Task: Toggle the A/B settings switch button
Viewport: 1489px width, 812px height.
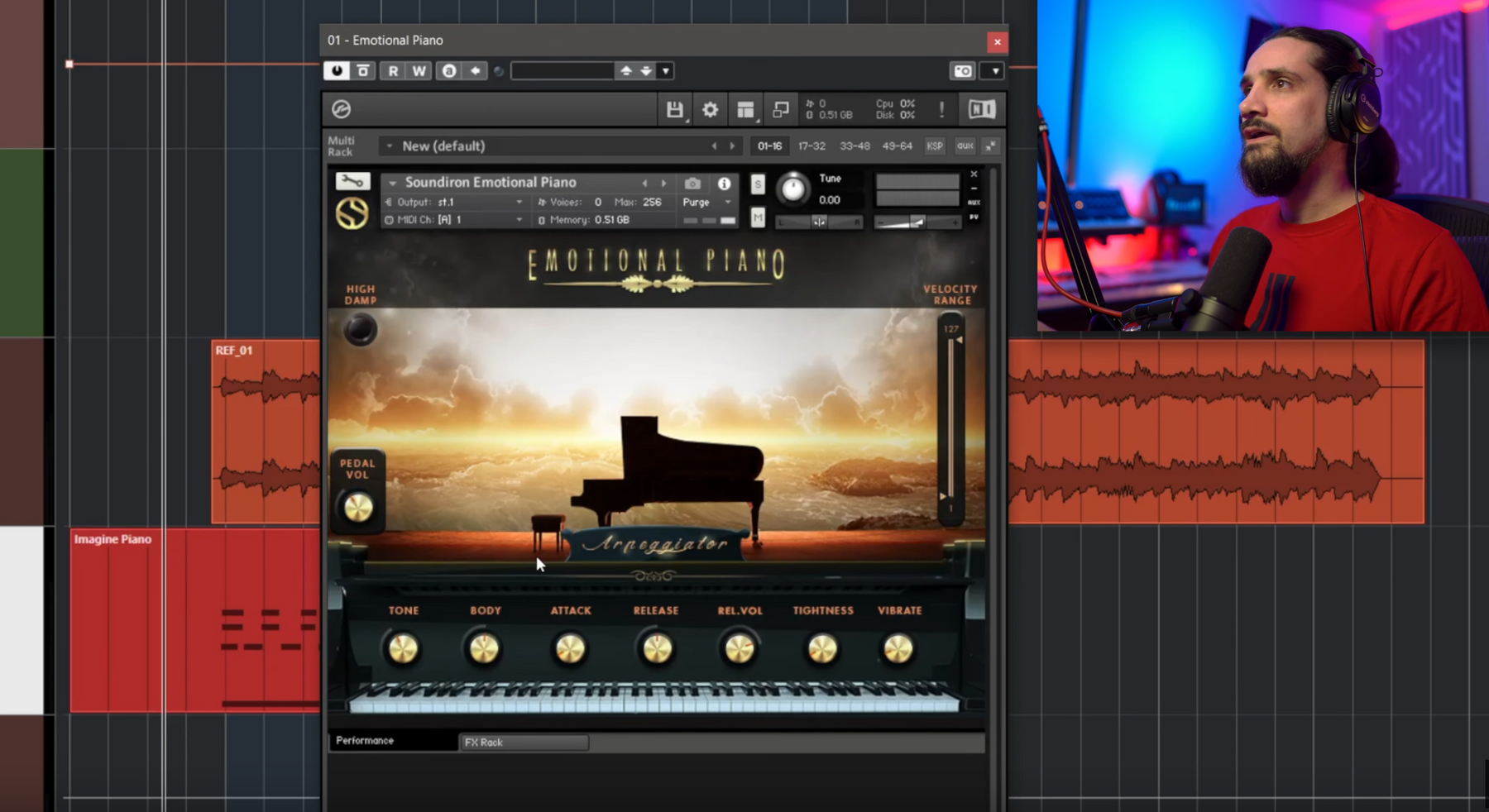Action: [449, 71]
